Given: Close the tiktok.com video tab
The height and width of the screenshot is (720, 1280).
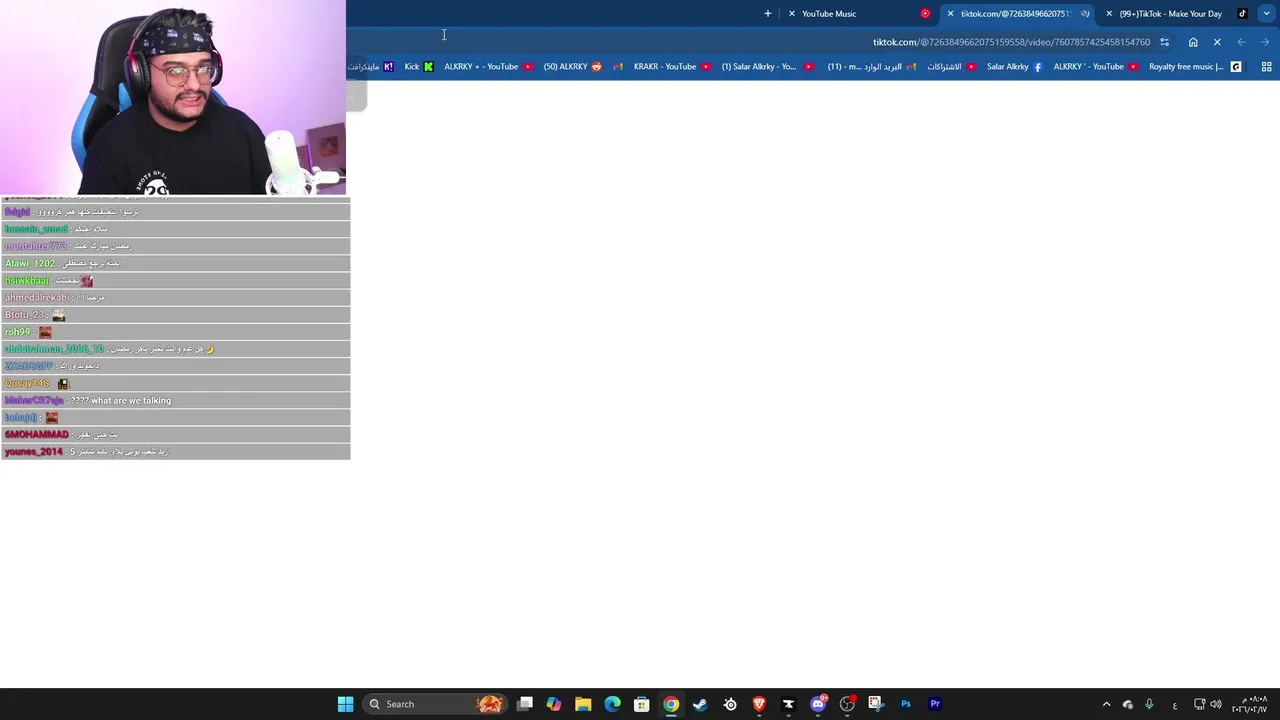Looking at the screenshot, I should 950,14.
